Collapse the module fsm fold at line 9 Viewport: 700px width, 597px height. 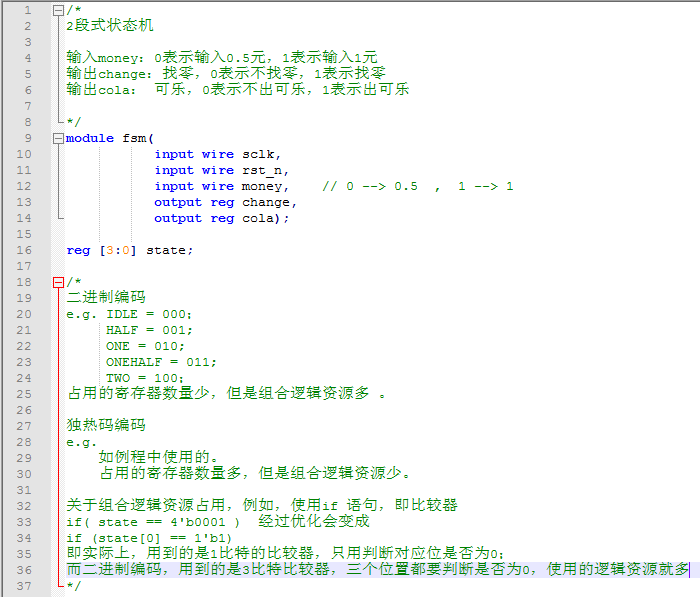(57, 138)
